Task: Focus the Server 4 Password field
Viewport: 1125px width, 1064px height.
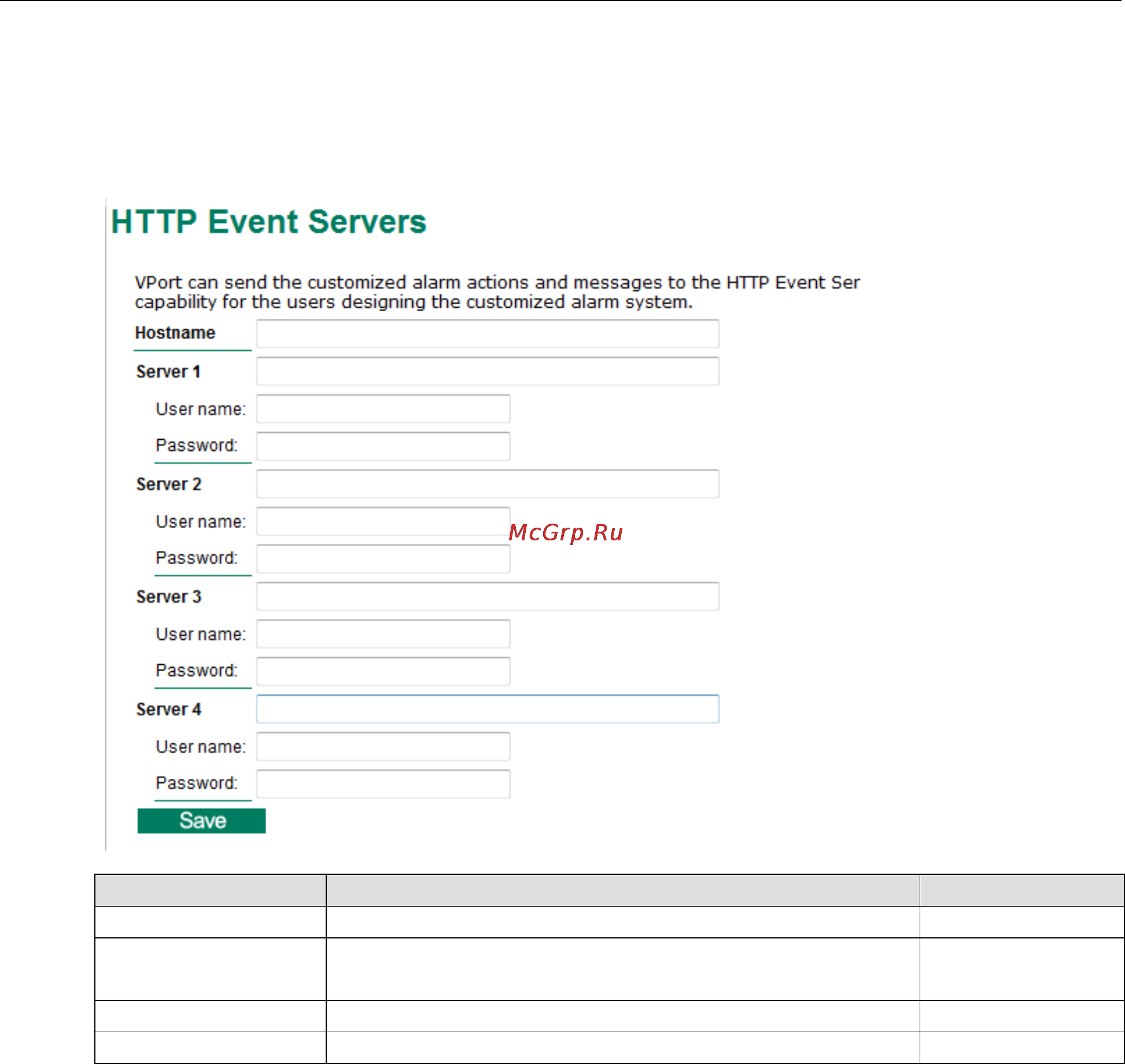Action: (383, 784)
